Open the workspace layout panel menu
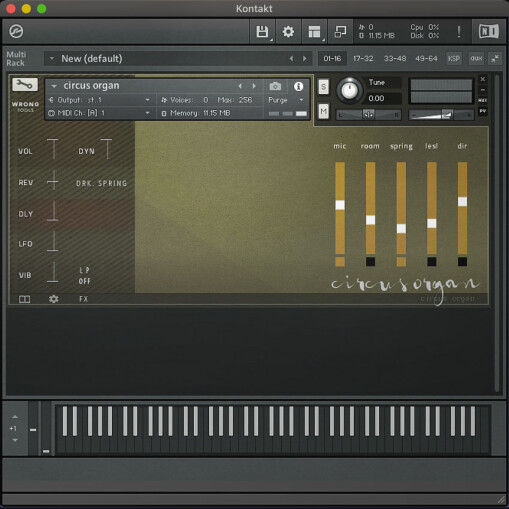This screenshot has height=509, width=509. (314, 32)
